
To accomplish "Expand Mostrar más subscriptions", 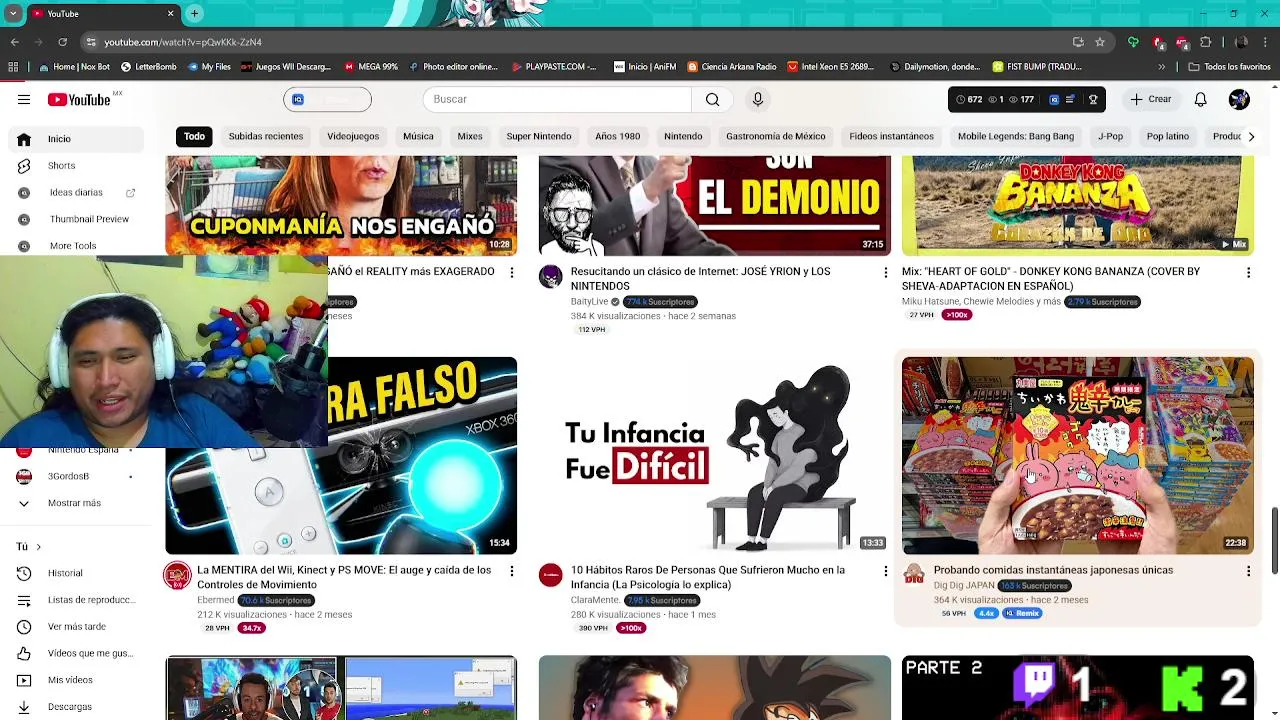I will coord(74,503).
